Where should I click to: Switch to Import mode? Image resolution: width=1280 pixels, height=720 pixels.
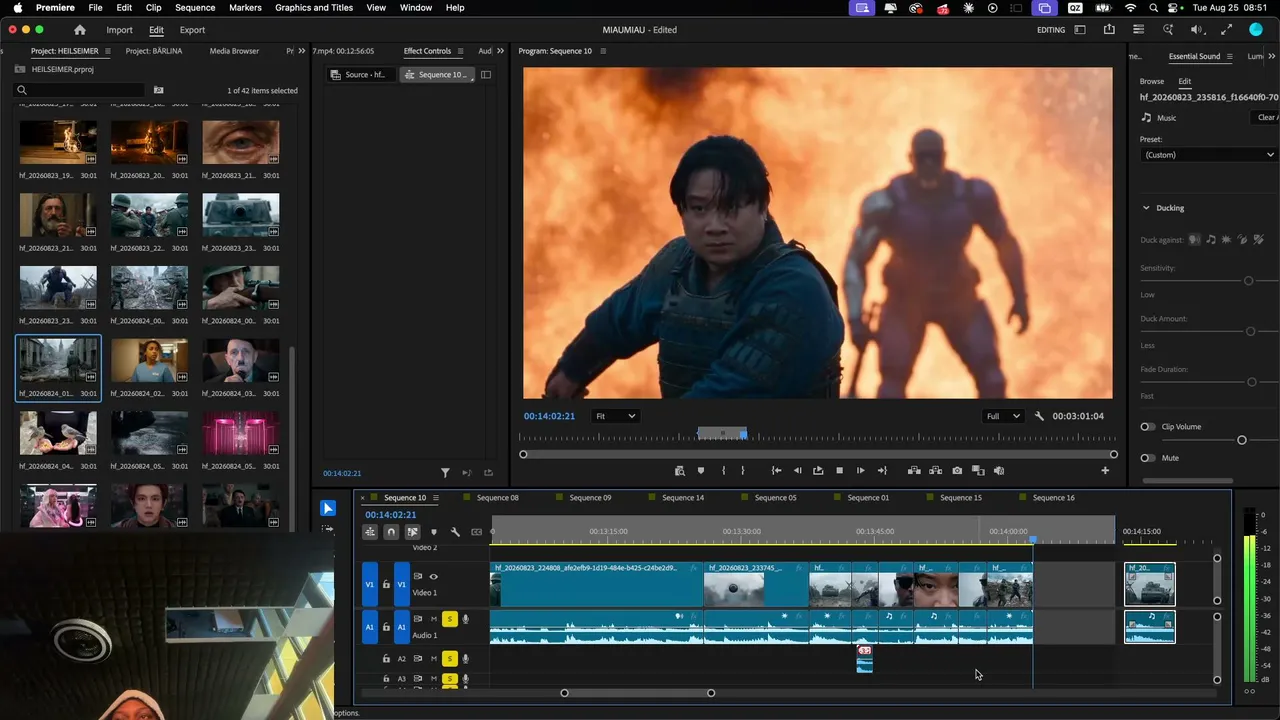[x=119, y=30]
